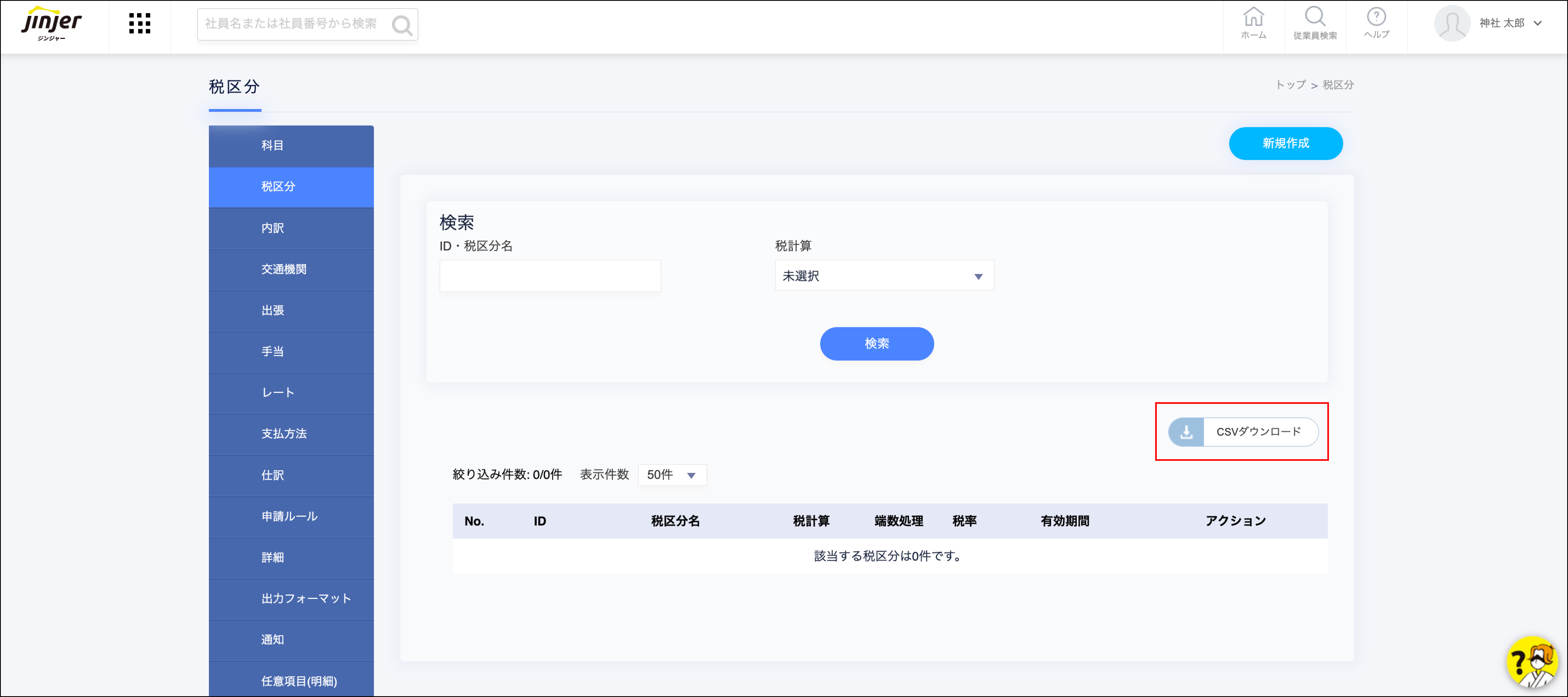This screenshot has width=1568, height=697.
Task: Click the 税率 column header
Action: coord(964,521)
